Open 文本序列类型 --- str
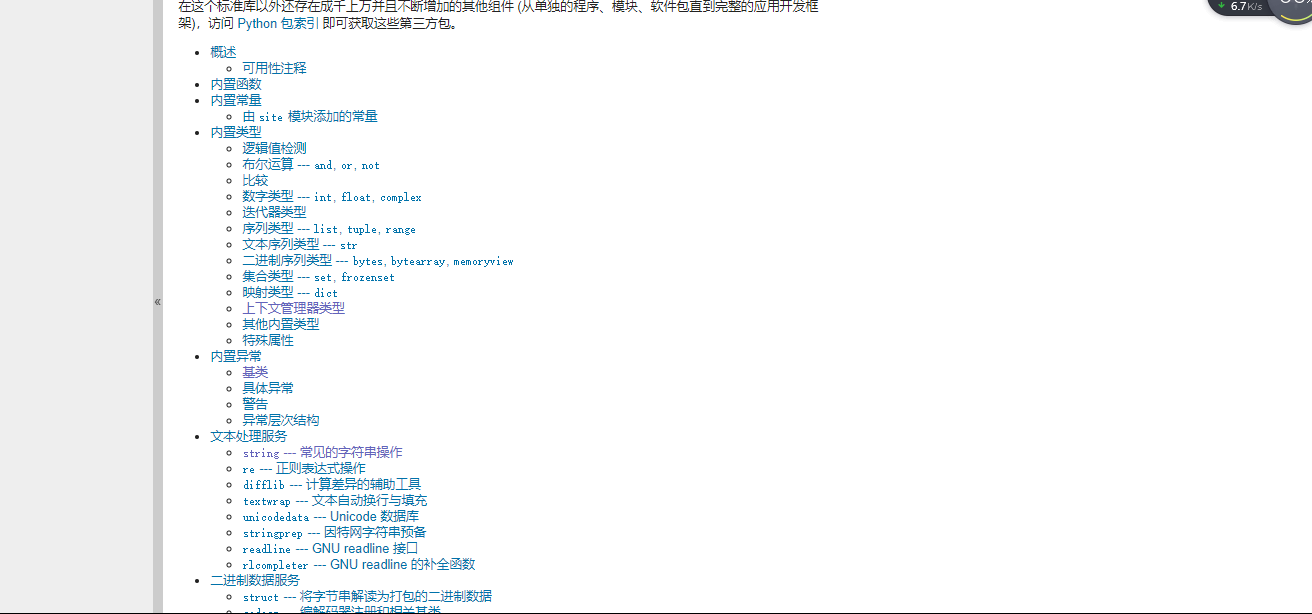1312x614 pixels. (300, 244)
